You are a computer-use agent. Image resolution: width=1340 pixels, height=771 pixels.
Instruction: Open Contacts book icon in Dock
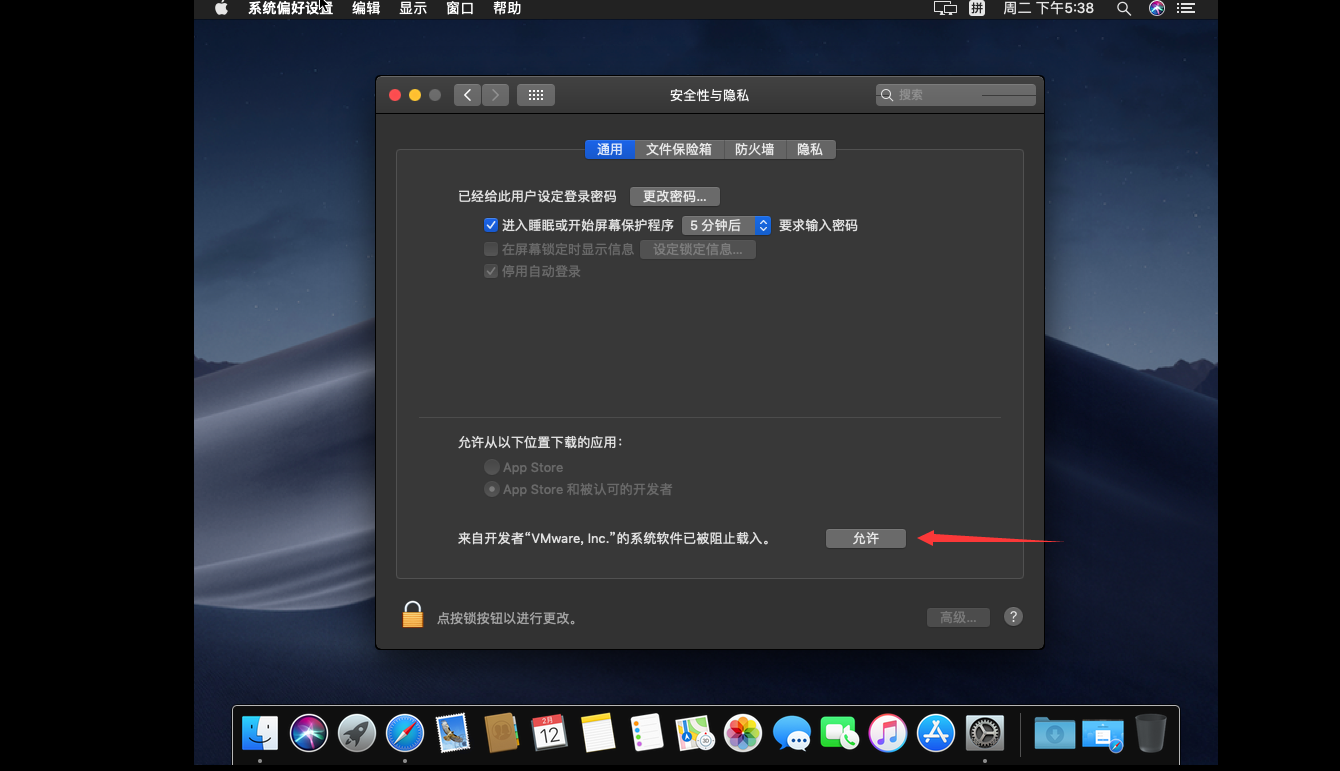[502, 733]
